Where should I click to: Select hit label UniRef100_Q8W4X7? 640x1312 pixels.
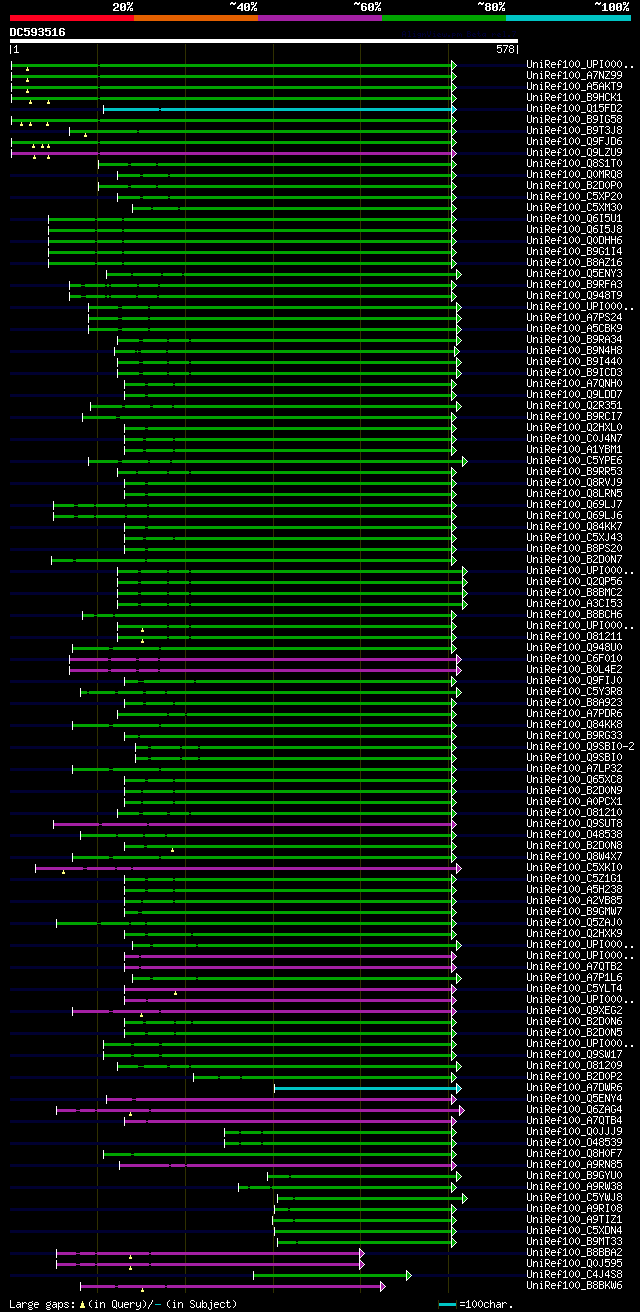[574, 857]
